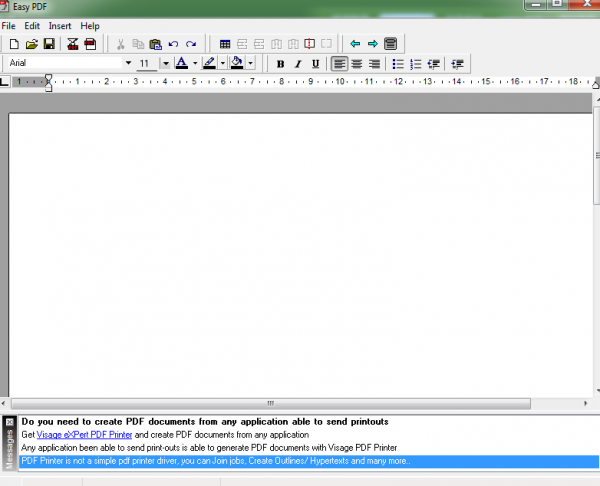Insert a table using the grid icon
The image size is (600, 486).
(225, 44)
